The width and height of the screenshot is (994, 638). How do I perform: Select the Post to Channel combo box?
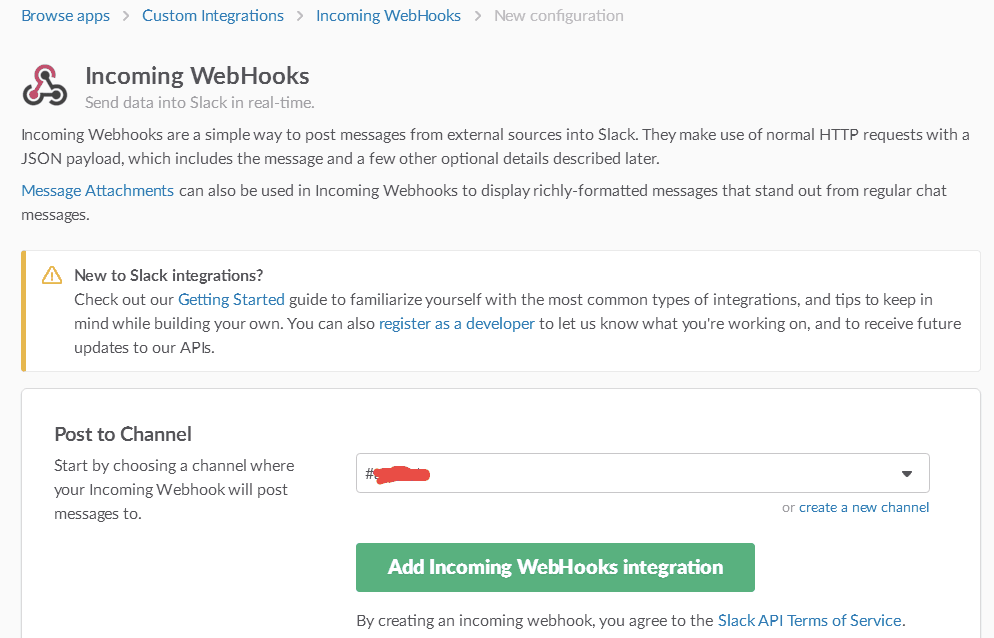(x=643, y=473)
